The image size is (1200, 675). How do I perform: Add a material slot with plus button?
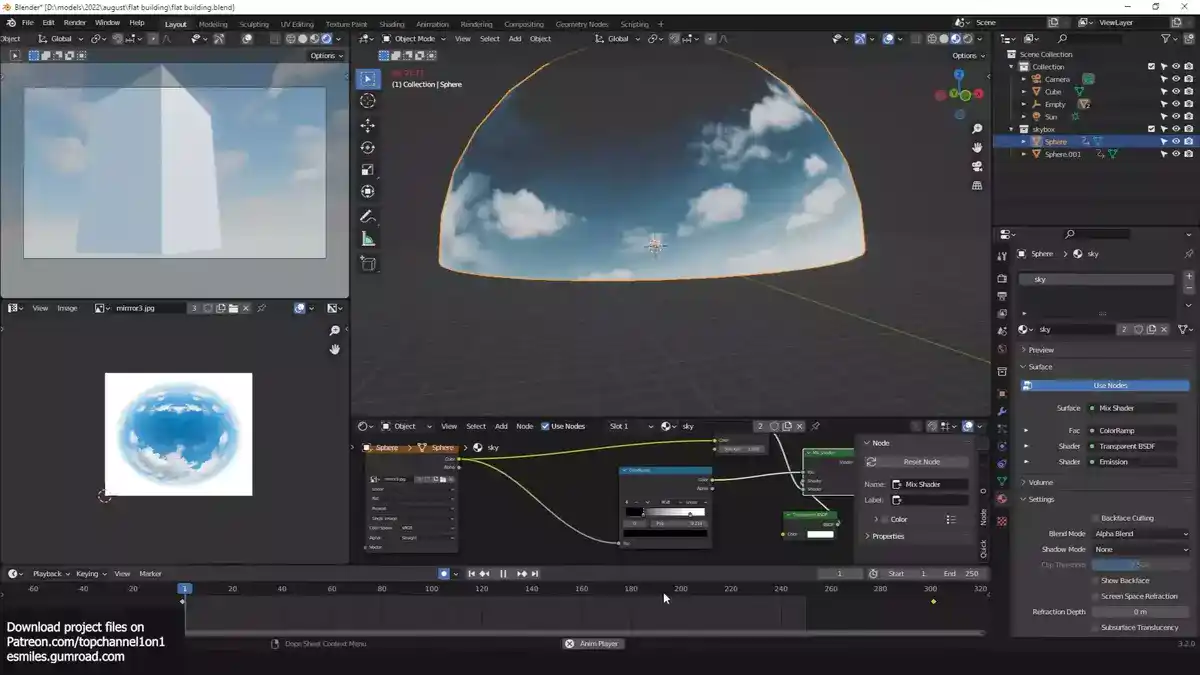(x=1188, y=277)
